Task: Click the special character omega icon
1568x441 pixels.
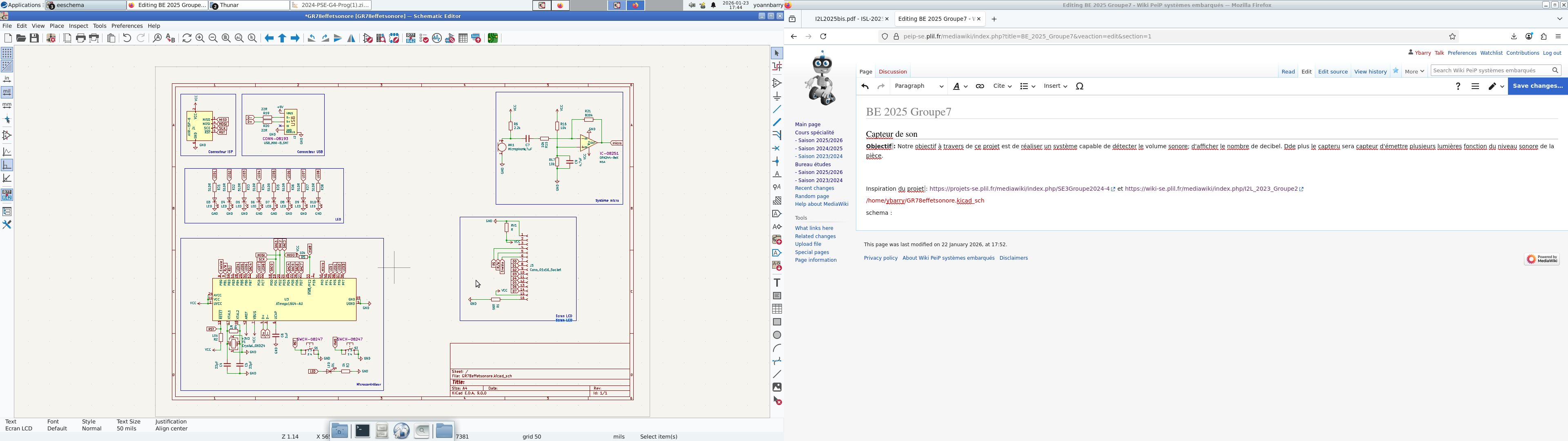Action: pos(1080,87)
